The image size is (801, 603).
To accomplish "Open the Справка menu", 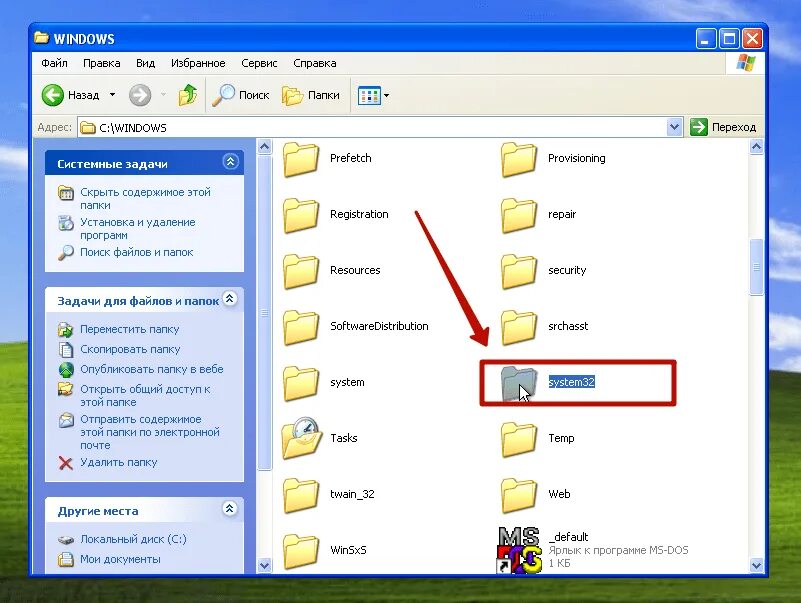I will pyautogui.click(x=315, y=63).
